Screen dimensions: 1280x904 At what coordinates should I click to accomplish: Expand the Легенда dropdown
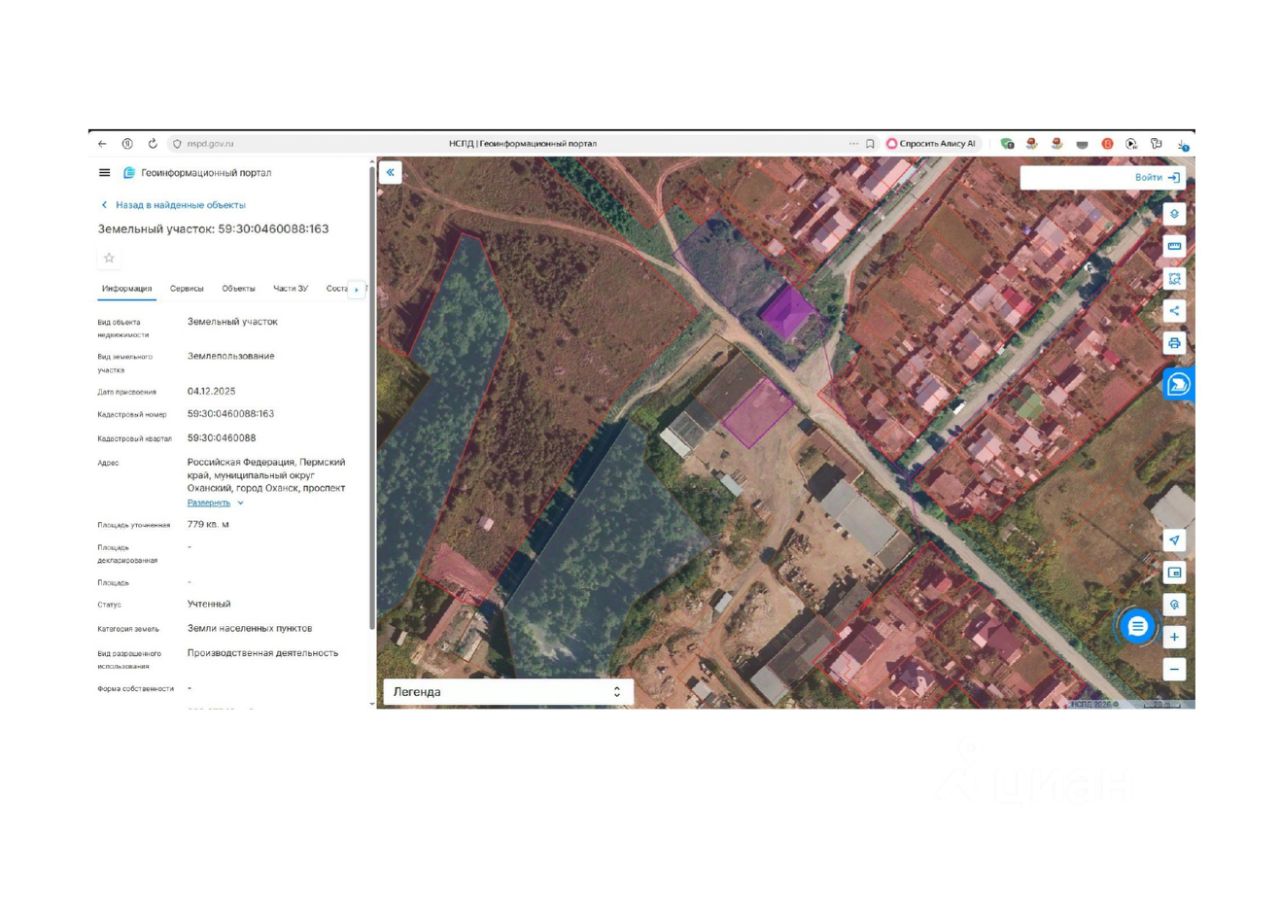coord(508,691)
